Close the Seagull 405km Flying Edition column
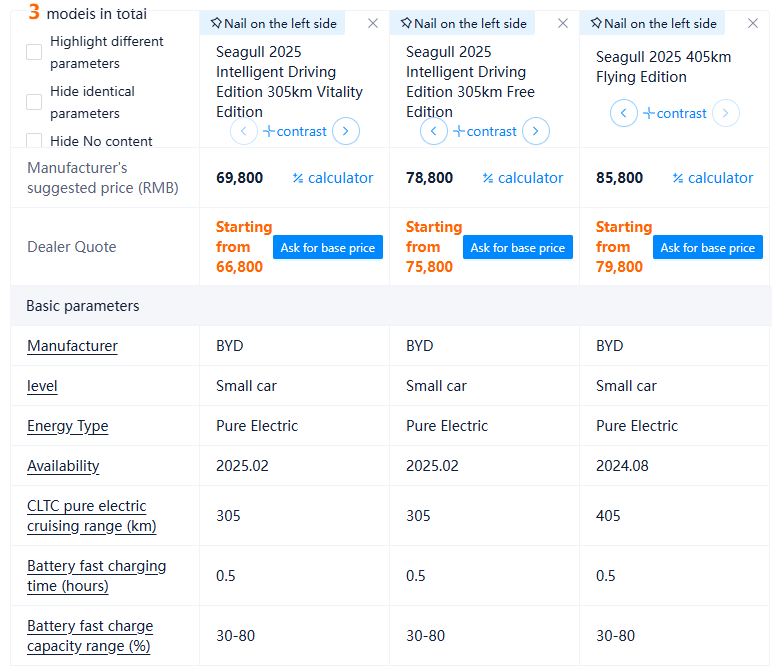 tap(753, 23)
